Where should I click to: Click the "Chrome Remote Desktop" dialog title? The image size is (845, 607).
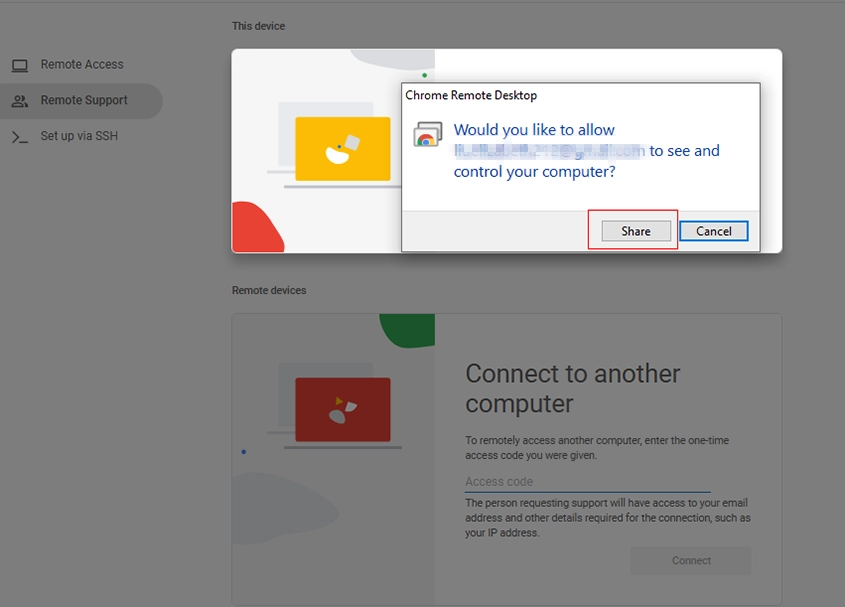click(x=471, y=95)
